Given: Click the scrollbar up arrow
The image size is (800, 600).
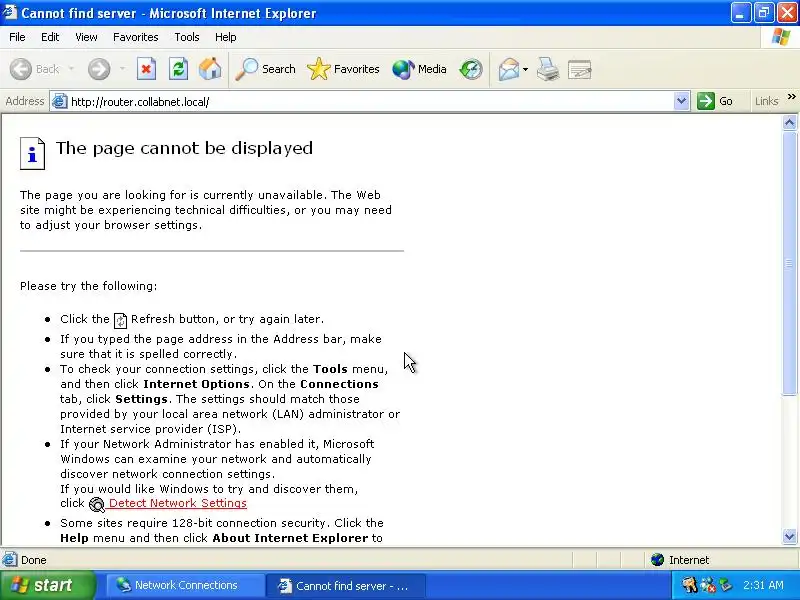Looking at the screenshot, I should 789,122.
